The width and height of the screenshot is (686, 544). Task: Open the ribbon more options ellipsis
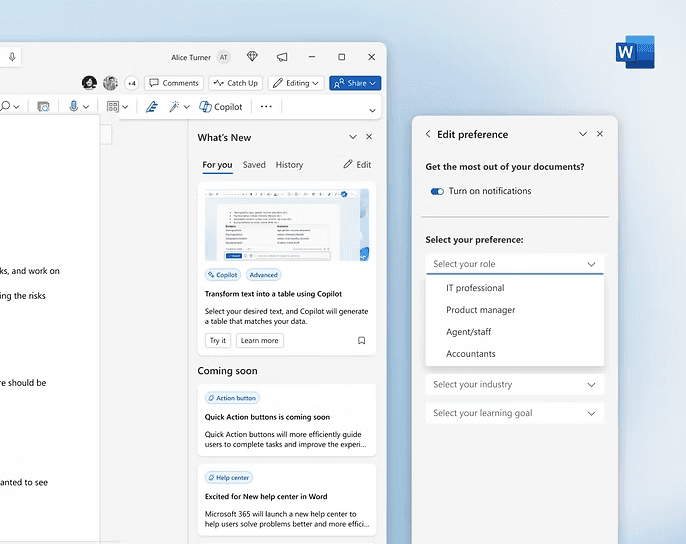[266, 106]
